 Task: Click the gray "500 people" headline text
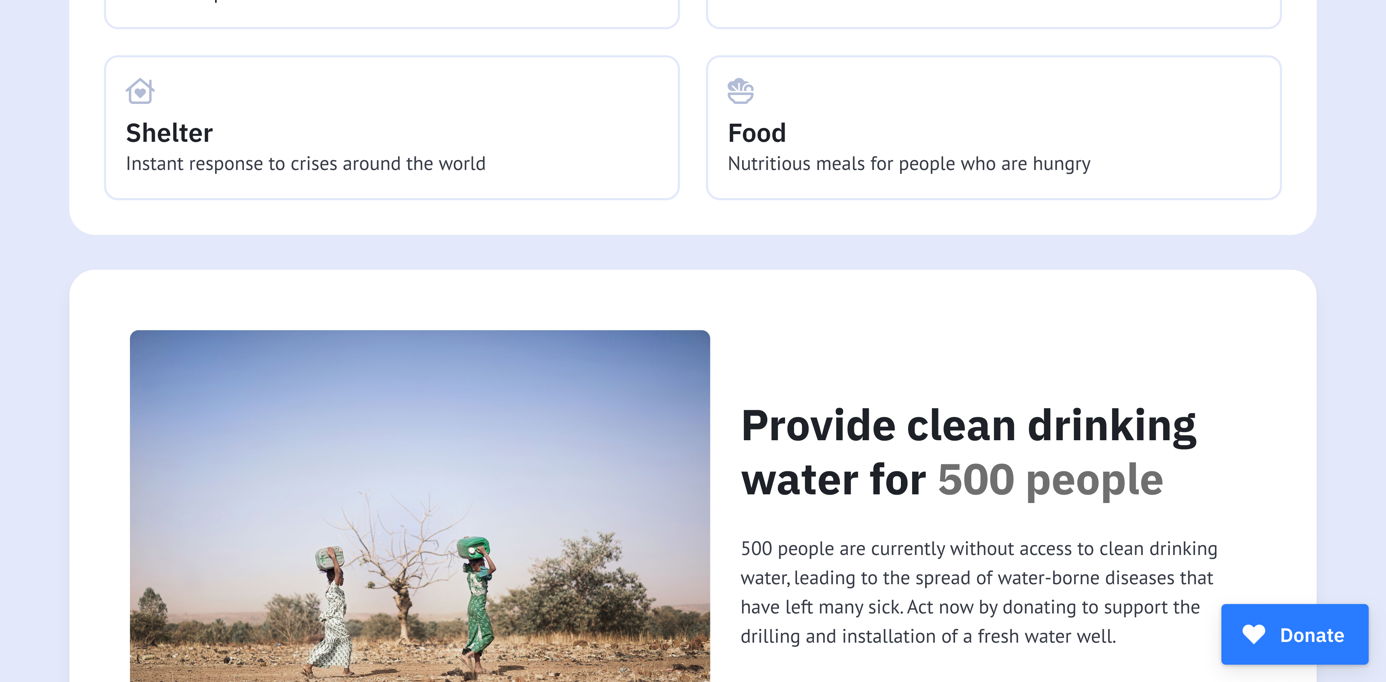[x=1050, y=480]
